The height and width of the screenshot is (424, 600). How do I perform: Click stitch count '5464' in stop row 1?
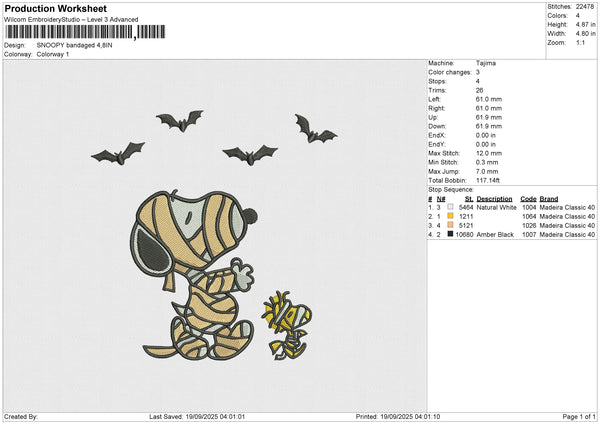tap(466, 207)
